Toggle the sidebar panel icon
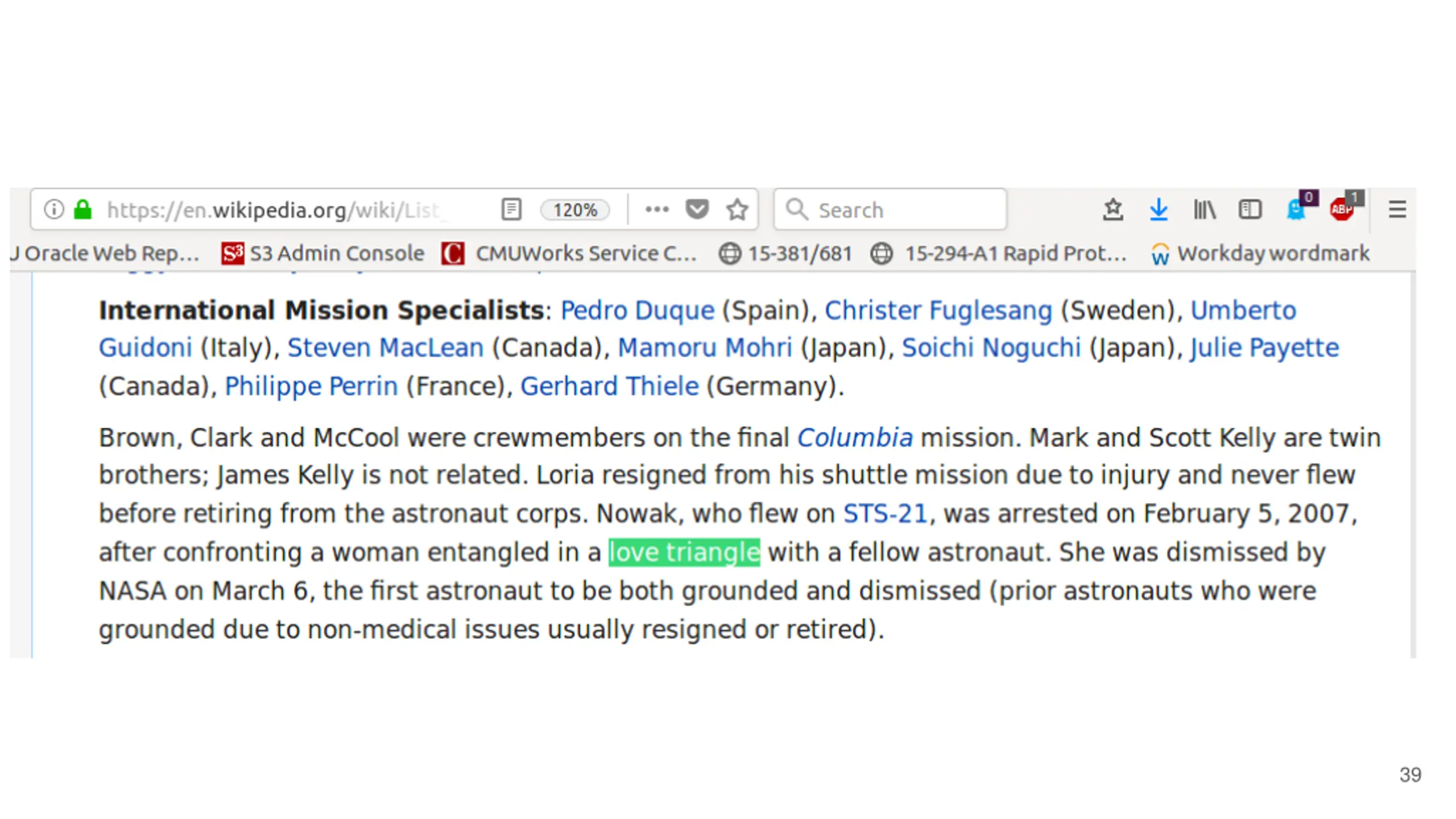This screenshot has height=819, width=1456. pos(1250,209)
